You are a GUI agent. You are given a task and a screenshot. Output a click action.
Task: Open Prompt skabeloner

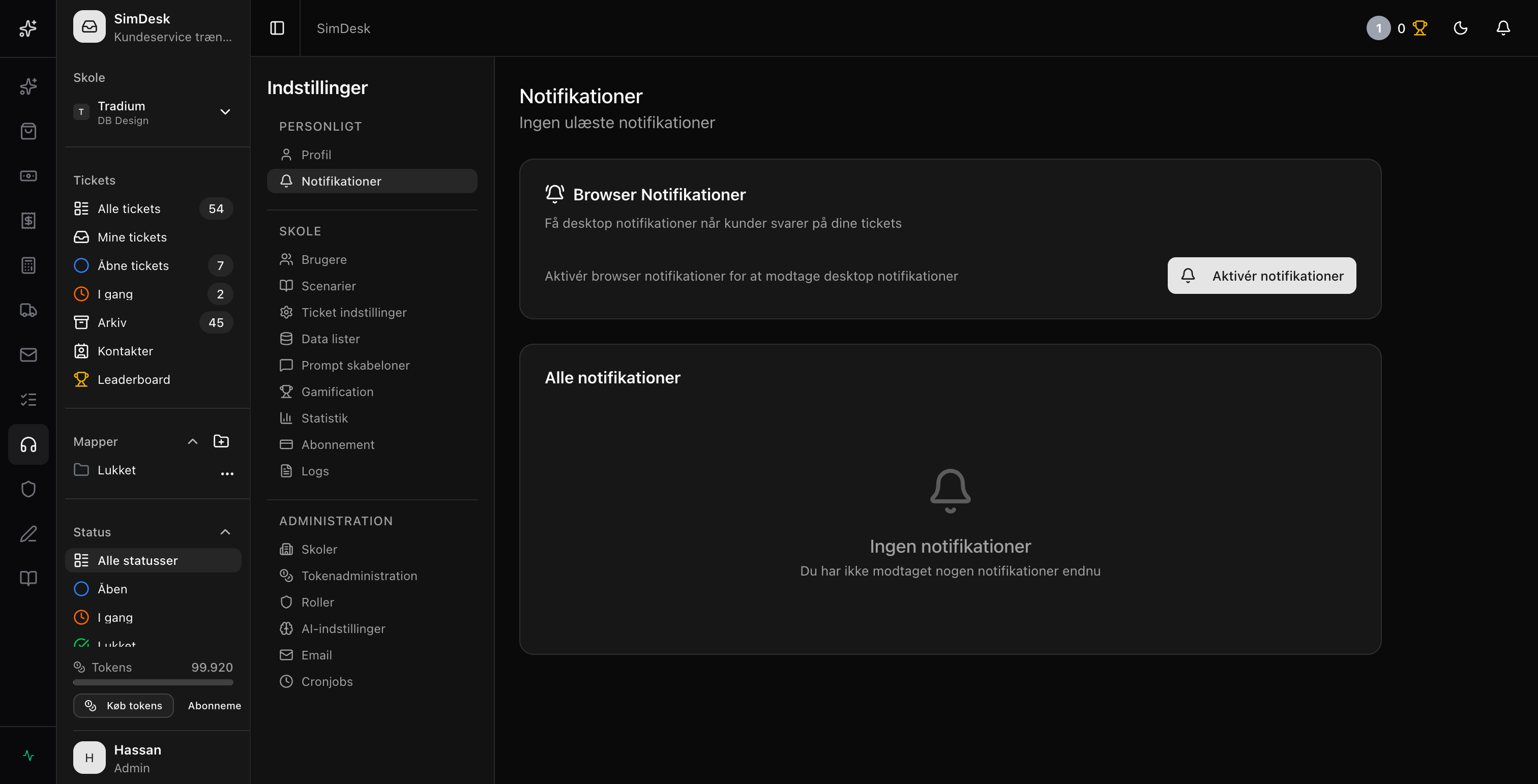coord(372,366)
